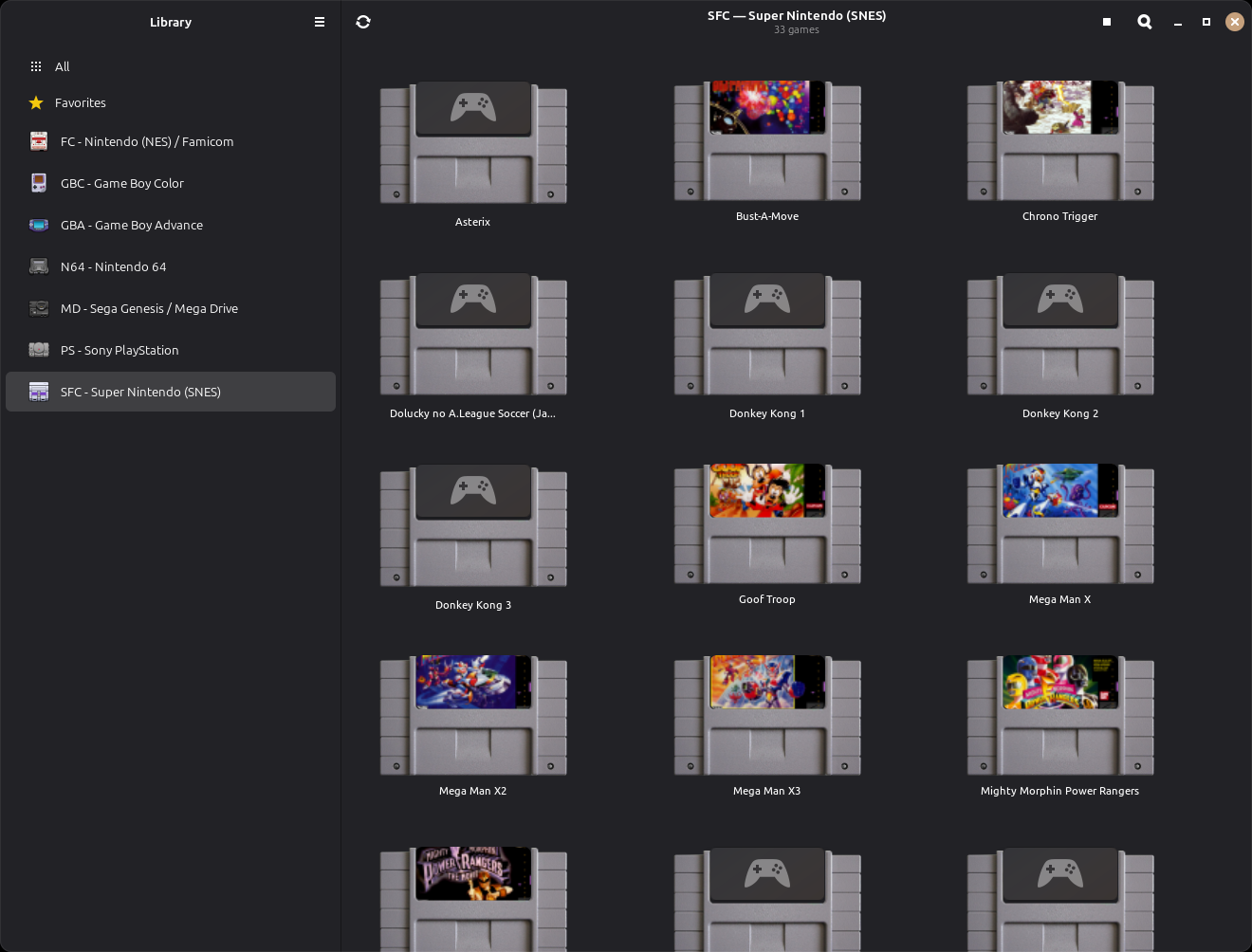1252x952 pixels.
Task: Open the Donkey Kong 3 cartridge
Action: [x=473, y=525]
